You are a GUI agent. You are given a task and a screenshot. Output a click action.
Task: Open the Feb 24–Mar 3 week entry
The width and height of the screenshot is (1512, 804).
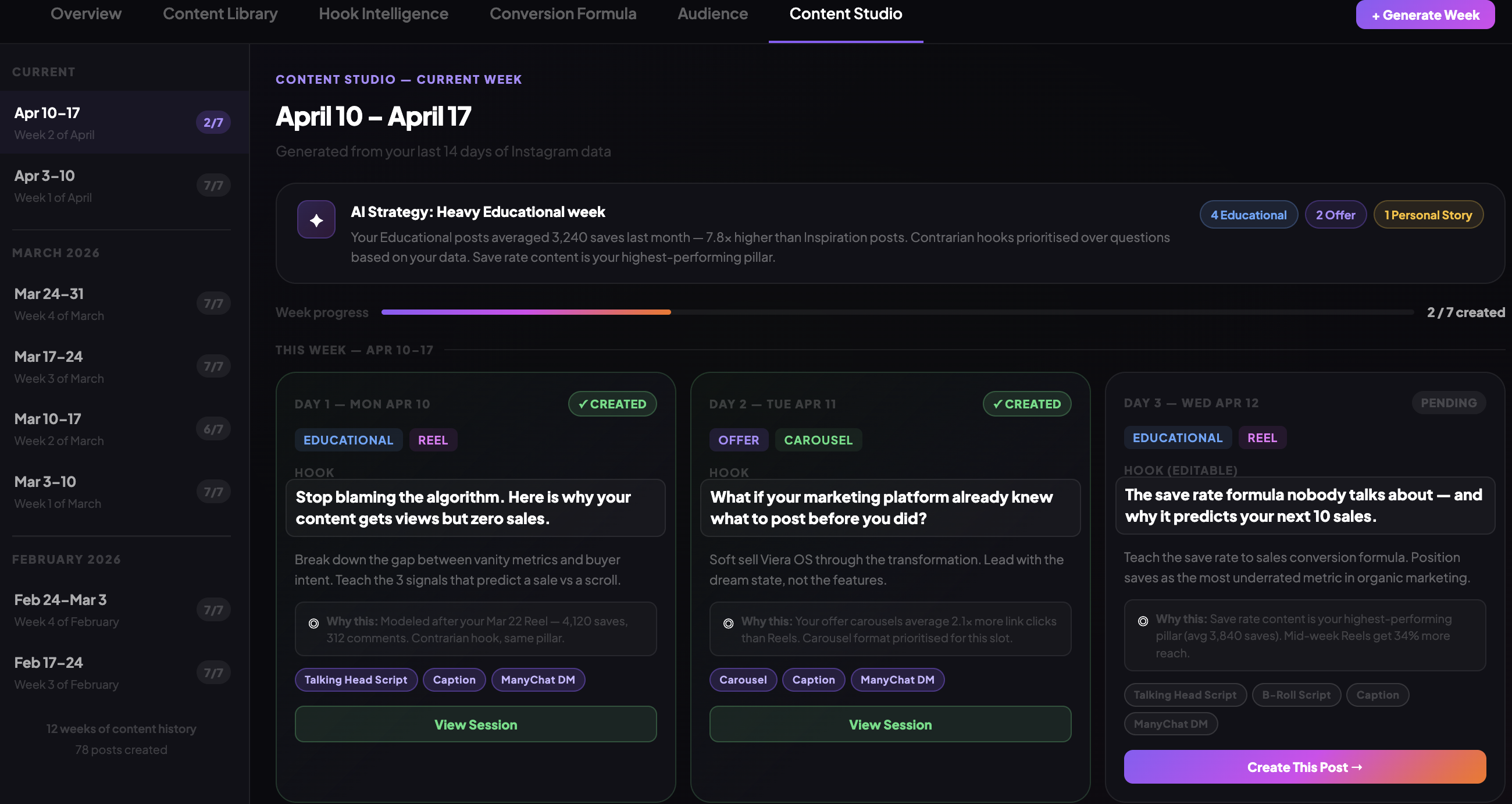point(124,609)
